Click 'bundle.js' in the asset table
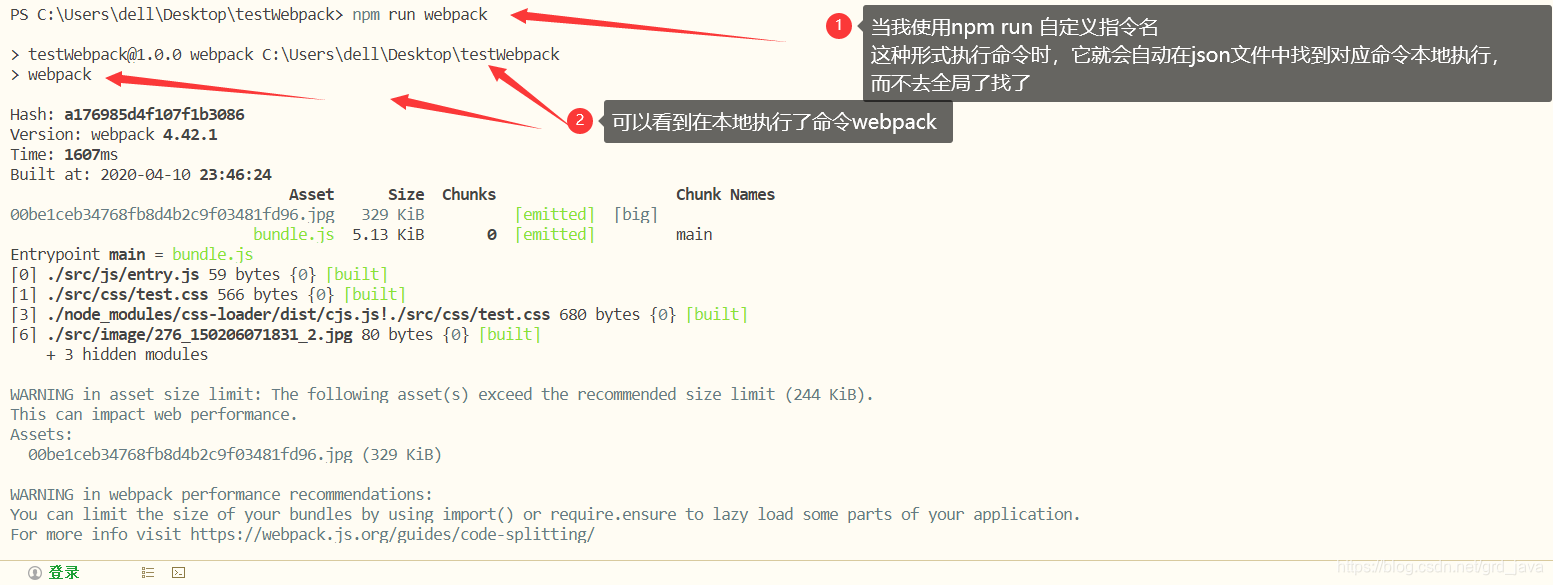 [x=294, y=234]
